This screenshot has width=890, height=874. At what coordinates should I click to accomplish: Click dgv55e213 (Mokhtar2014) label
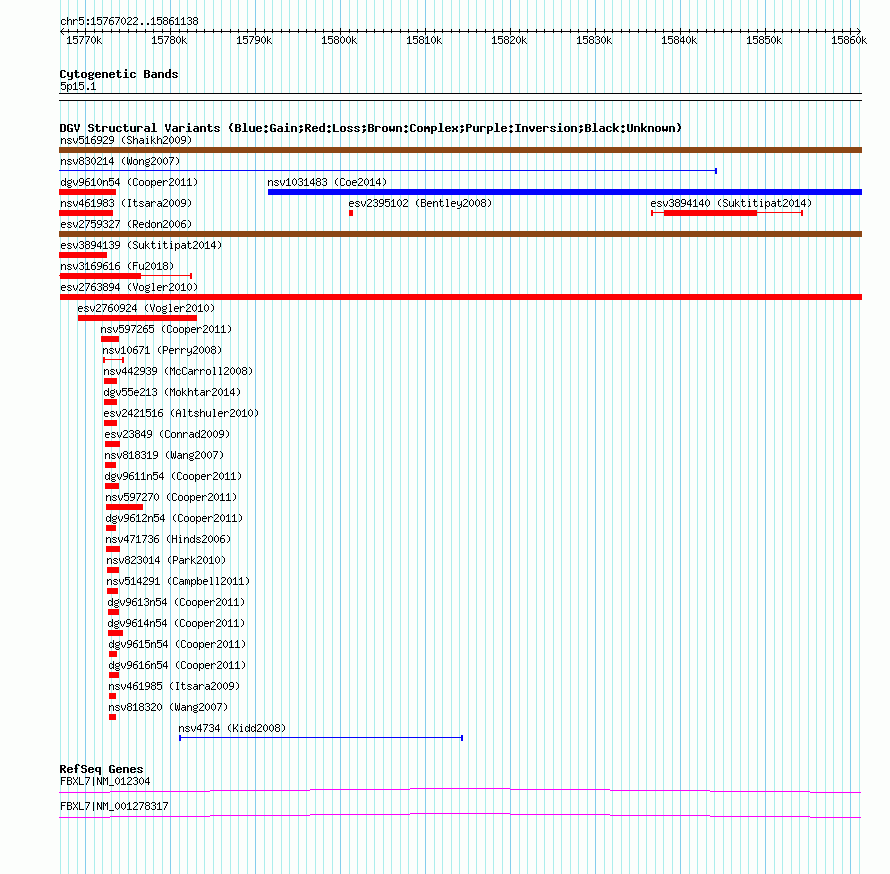click(172, 392)
